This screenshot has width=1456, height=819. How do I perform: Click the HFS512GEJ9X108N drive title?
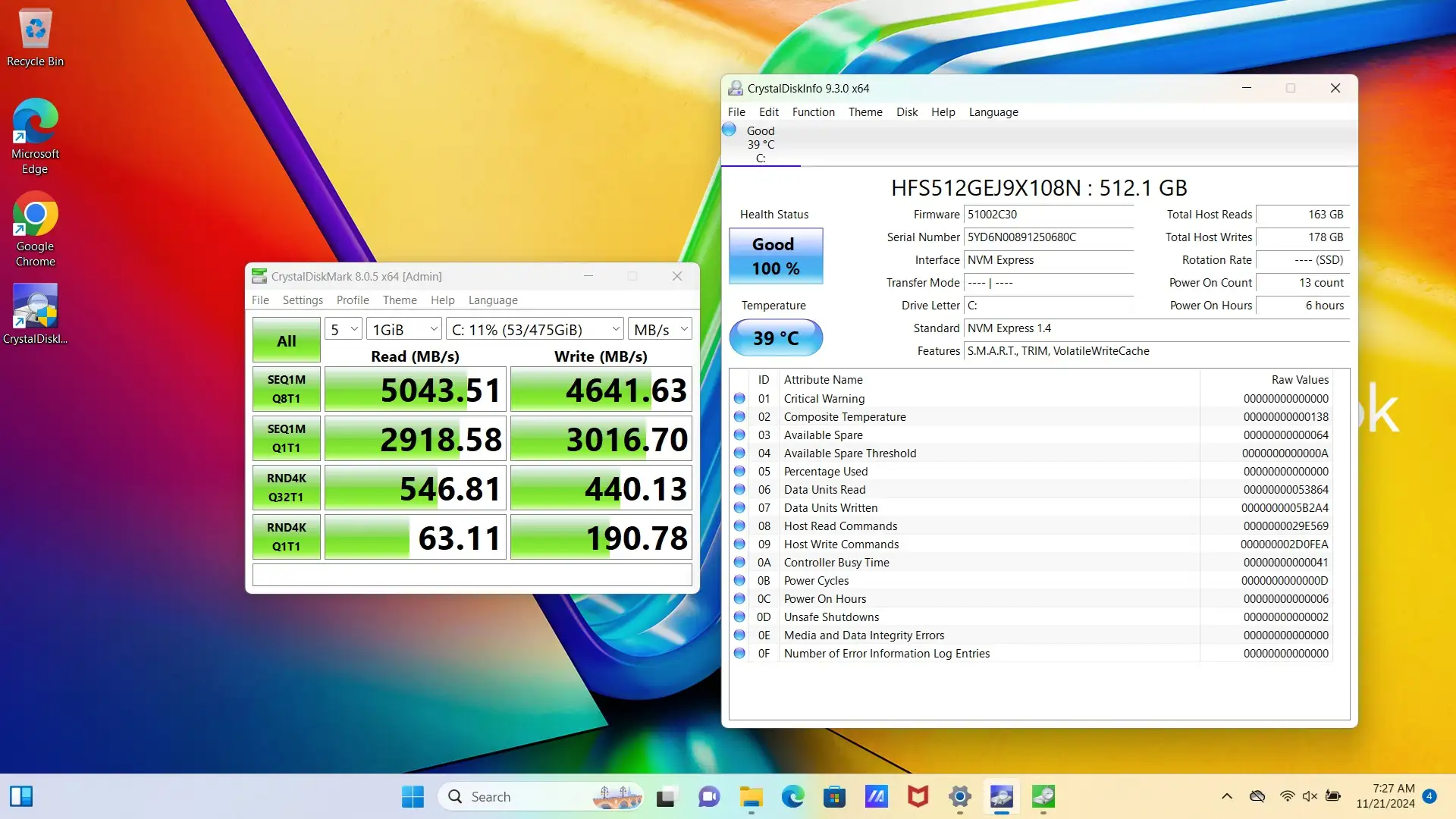[1039, 187]
